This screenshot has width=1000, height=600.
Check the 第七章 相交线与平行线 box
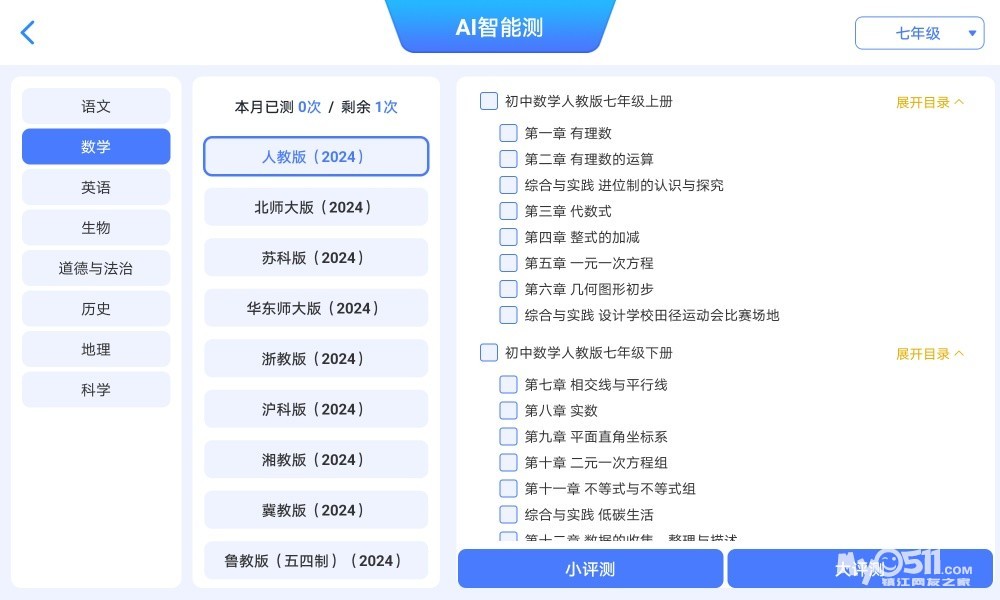coord(509,384)
